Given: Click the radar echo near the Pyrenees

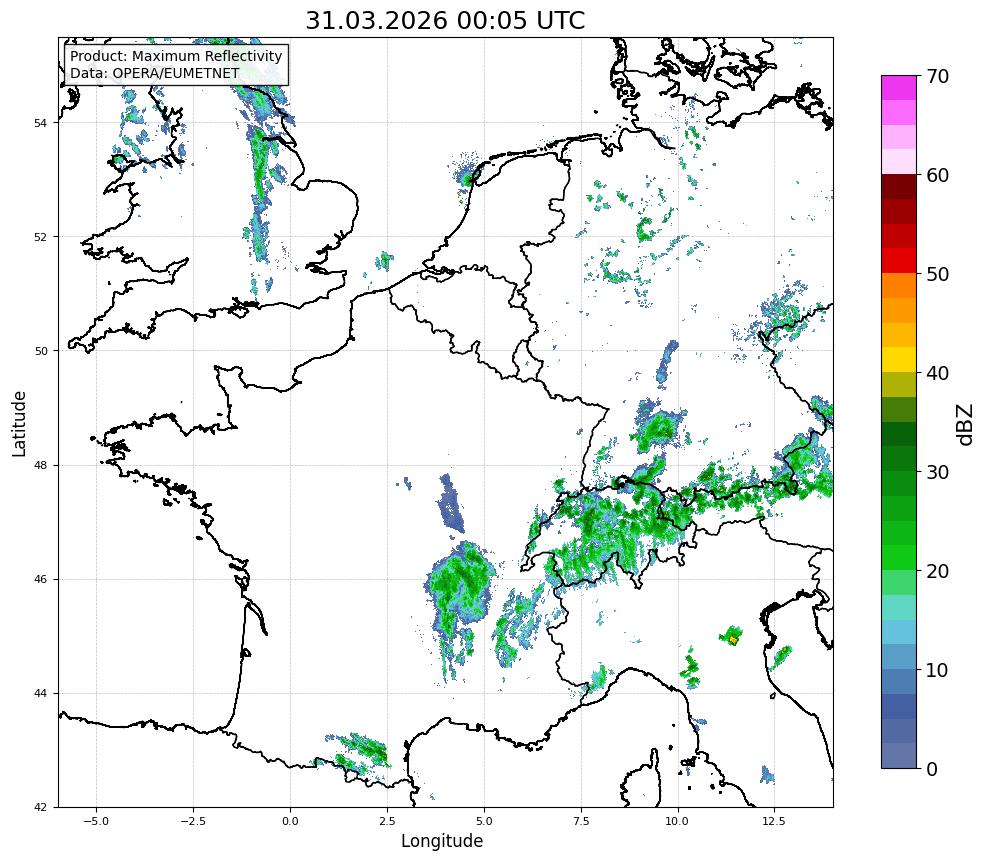Looking at the screenshot, I should (x=359, y=751).
